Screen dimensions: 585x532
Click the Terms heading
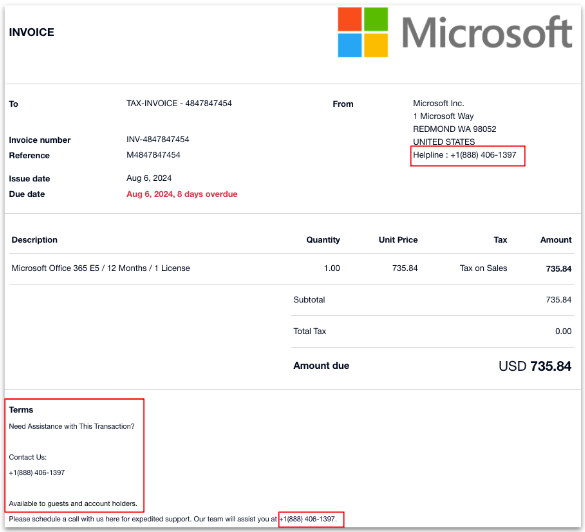pos(21,410)
